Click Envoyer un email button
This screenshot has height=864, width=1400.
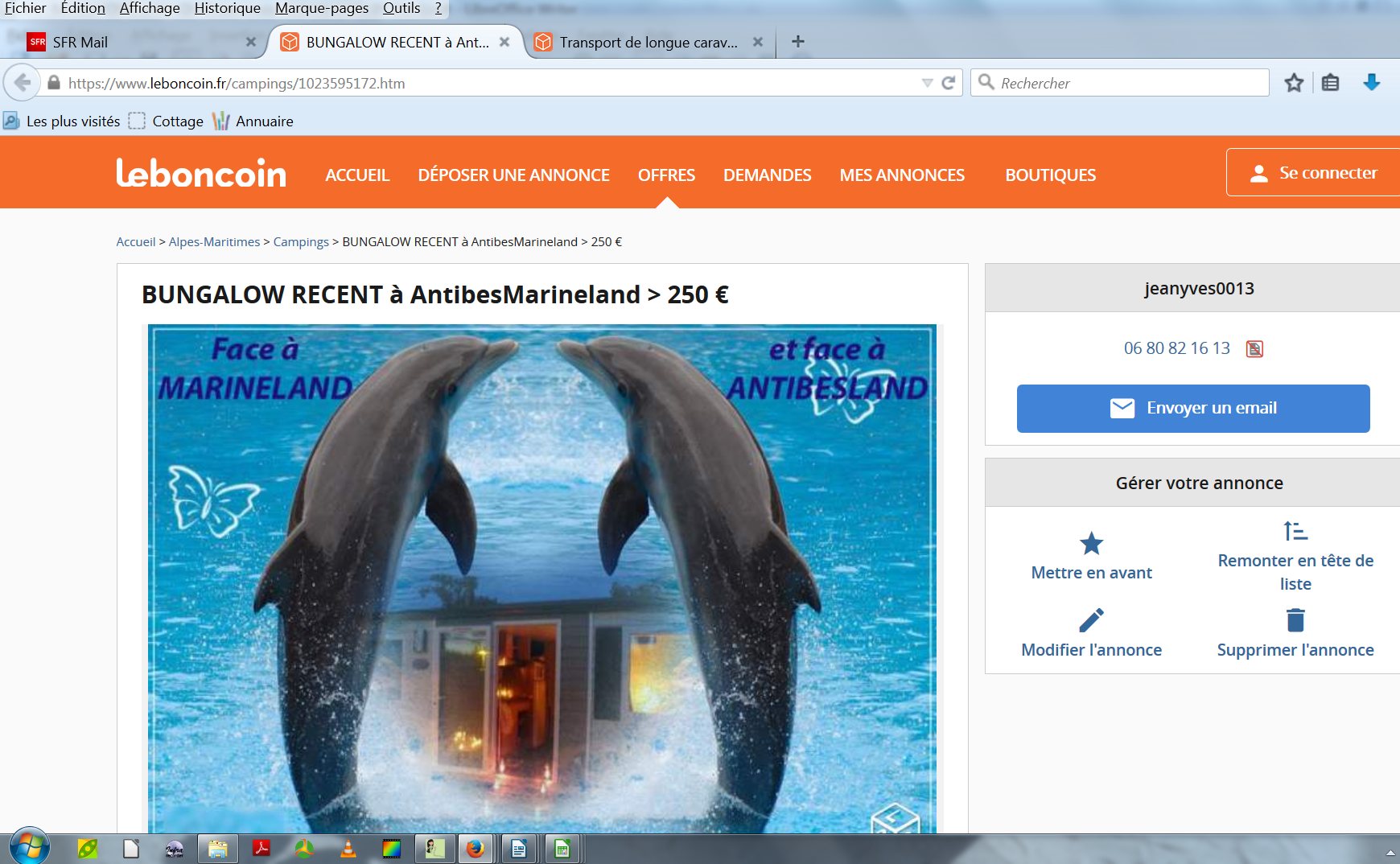pyautogui.click(x=1193, y=409)
